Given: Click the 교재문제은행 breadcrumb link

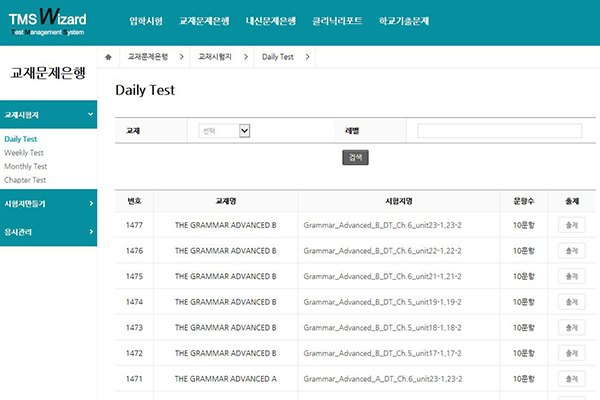Looking at the screenshot, I should 148,57.
